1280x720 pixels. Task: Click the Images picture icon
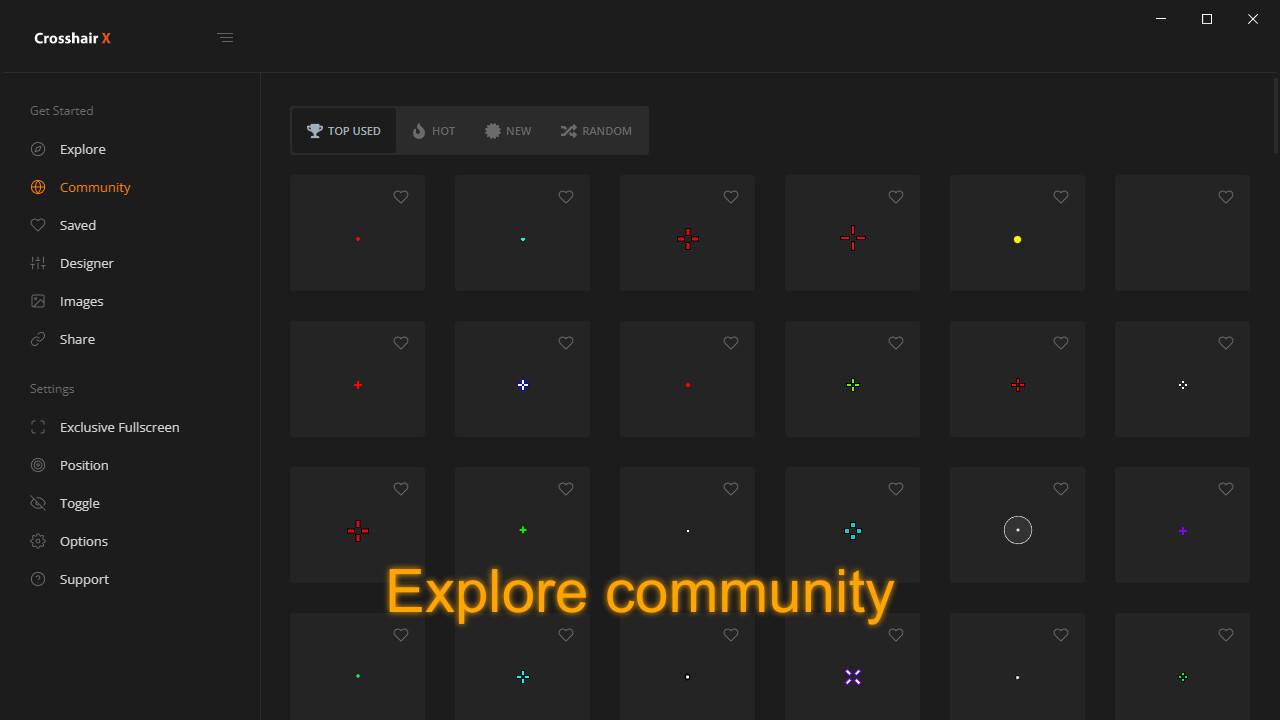[x=38, y=301]
